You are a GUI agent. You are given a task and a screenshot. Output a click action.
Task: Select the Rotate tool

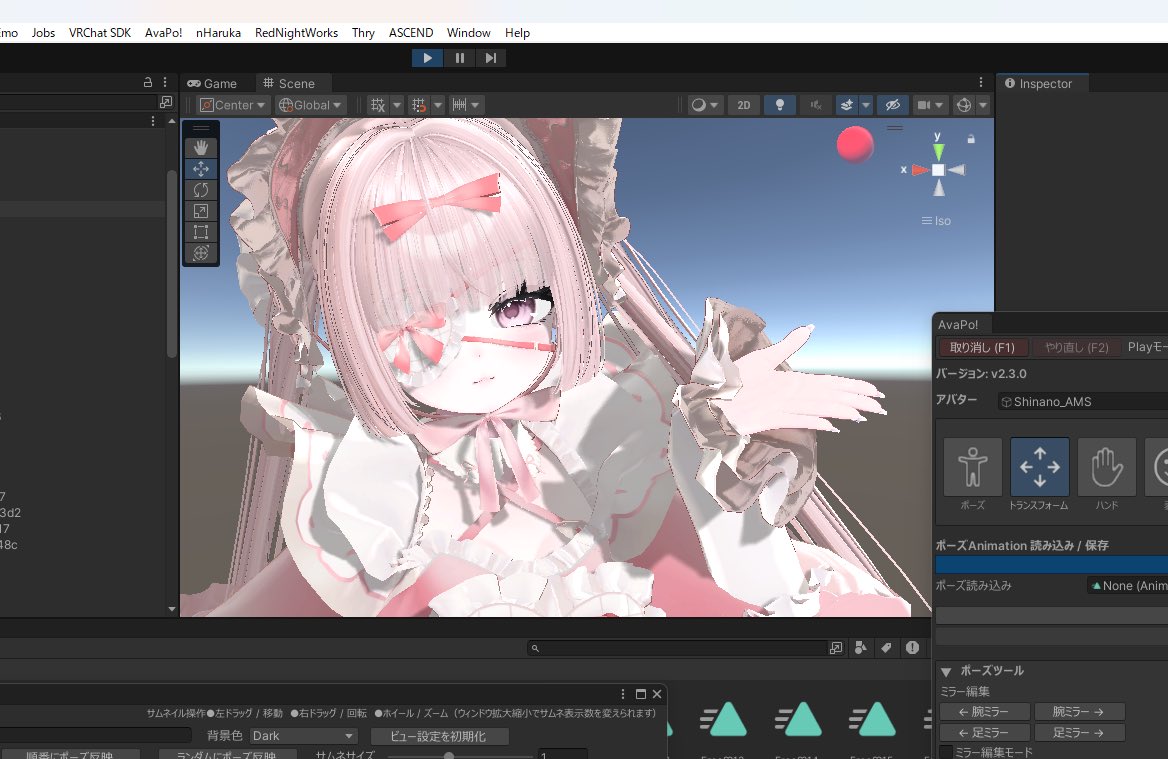pyautogui.click(x=201, y=190)
